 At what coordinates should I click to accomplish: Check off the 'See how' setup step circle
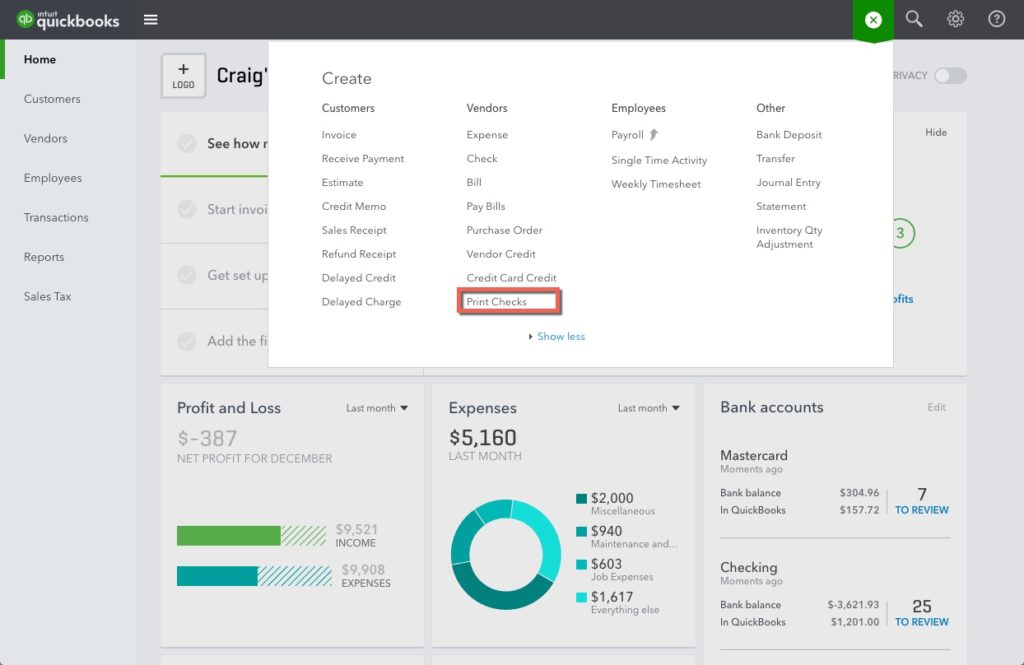click(186, 143)
